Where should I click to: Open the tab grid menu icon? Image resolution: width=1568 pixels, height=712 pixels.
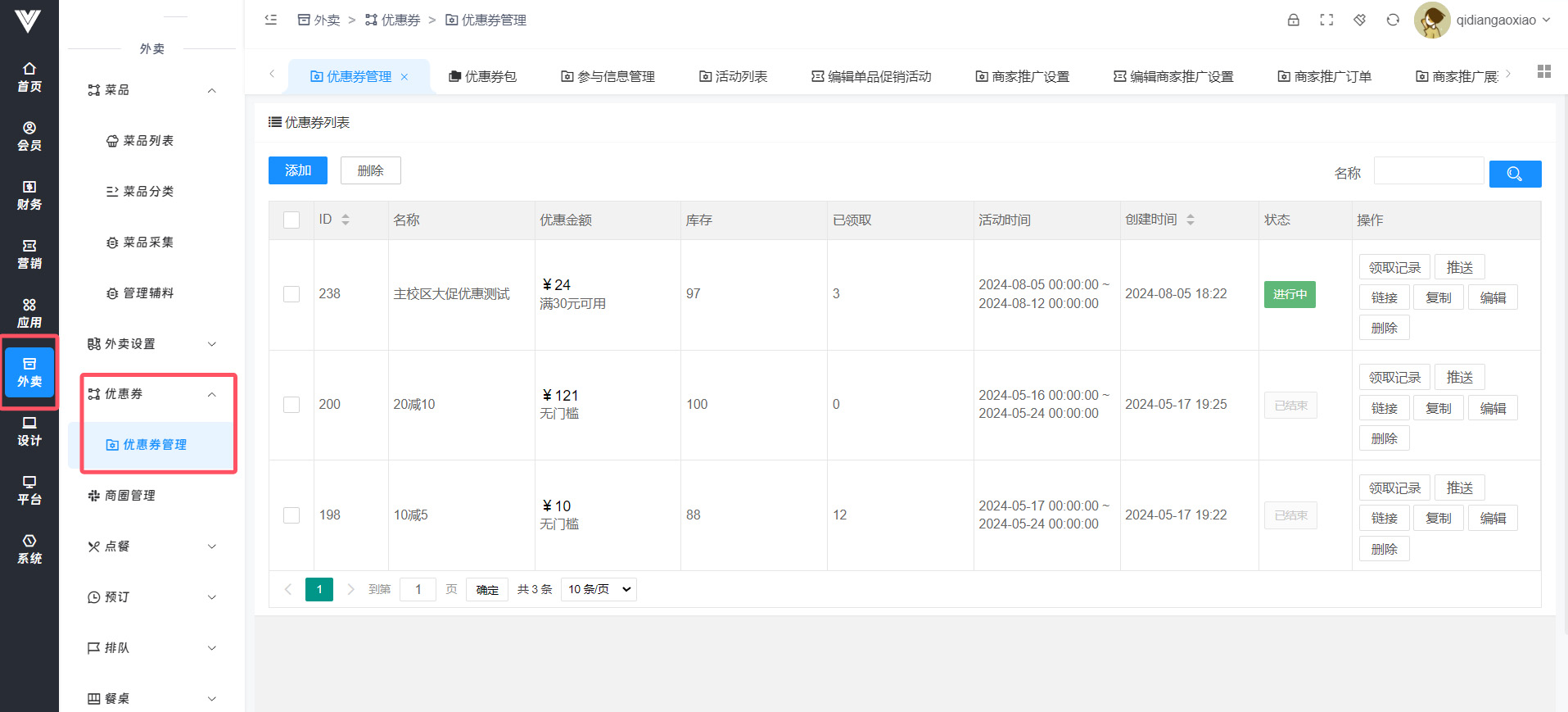(x=1543, y=72)
